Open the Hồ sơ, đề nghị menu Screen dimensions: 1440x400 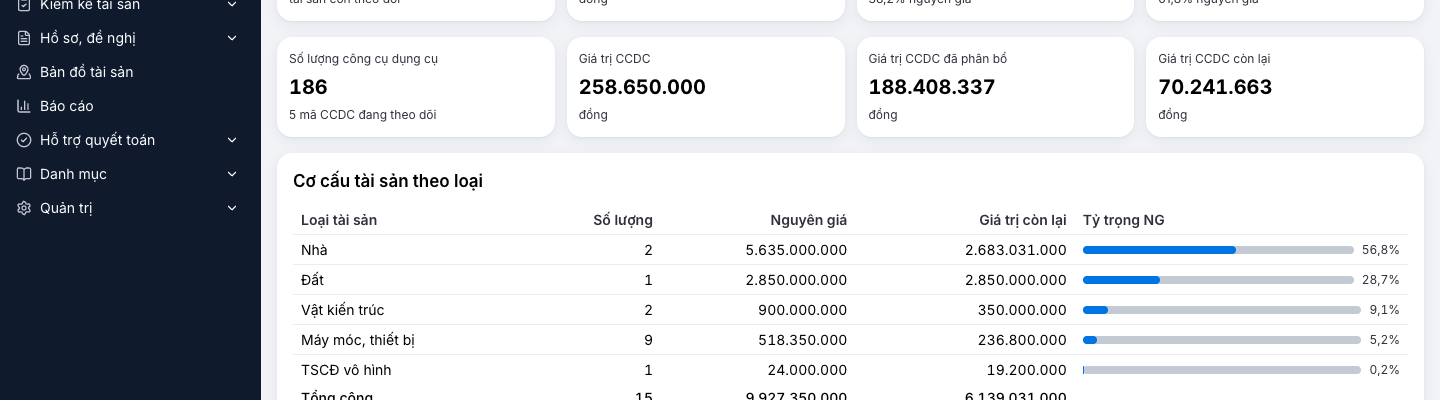click(x=130, y=38)
